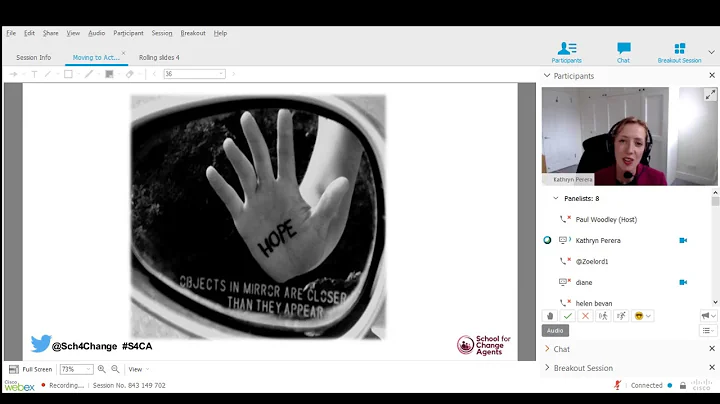
Task: Select the Pen highlighter annotation tool
Action: (x=89, y=74)
